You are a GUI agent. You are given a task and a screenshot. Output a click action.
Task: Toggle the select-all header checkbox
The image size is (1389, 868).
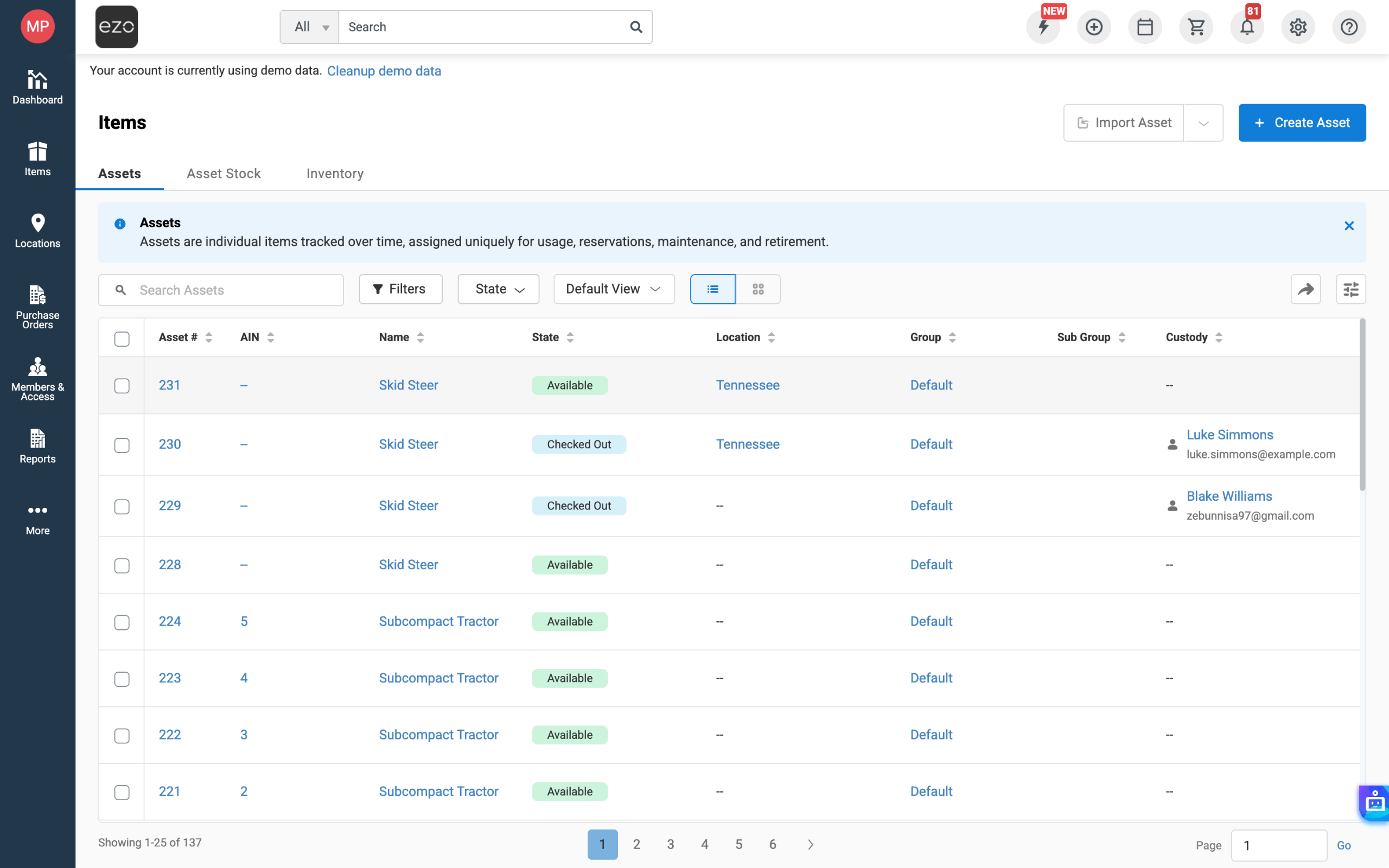(x=122, y=339)
